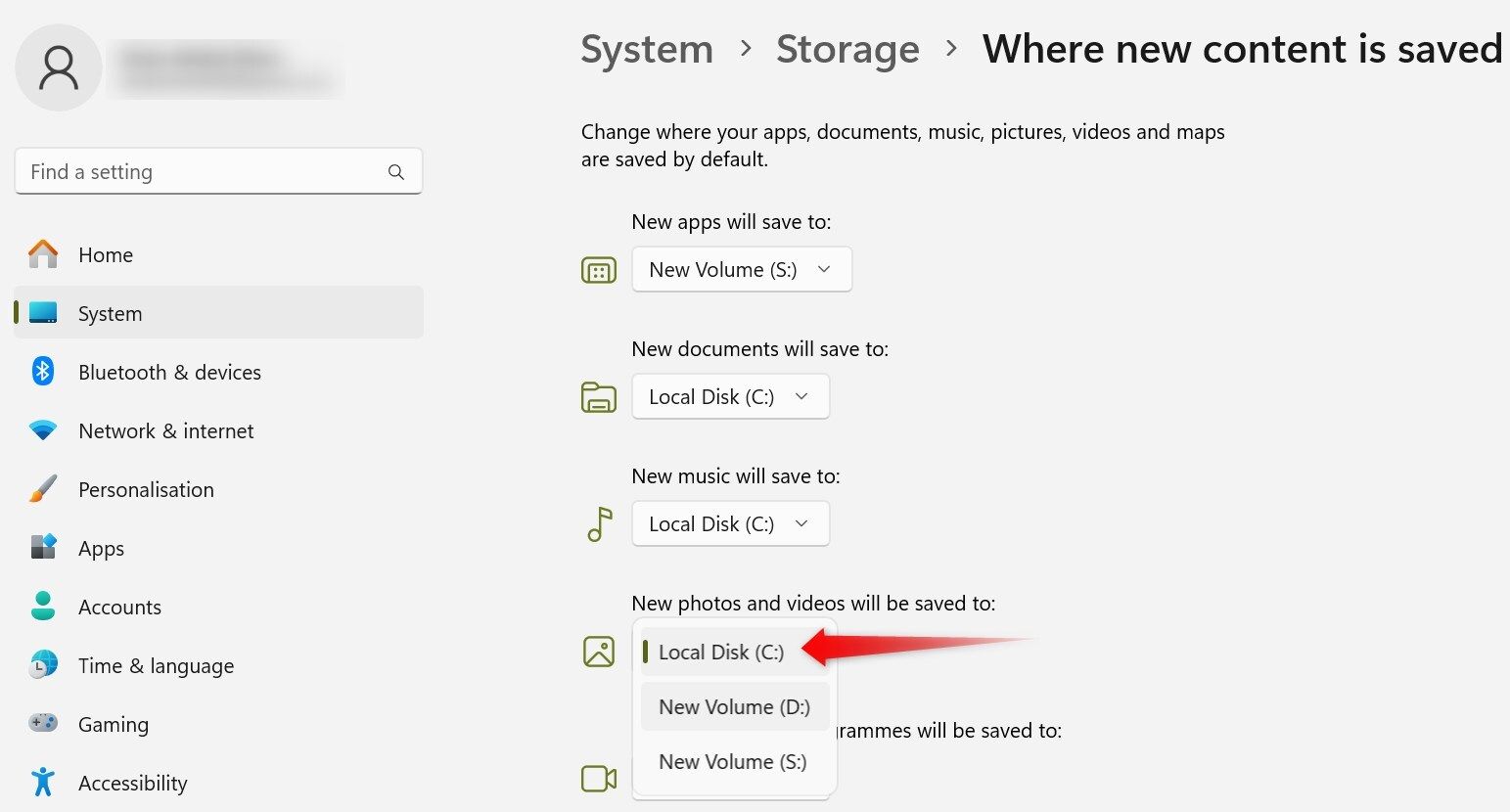Click the Apps icon in sidebar
The width and height of the screenshot is (1510, 812).
[43, 547]
